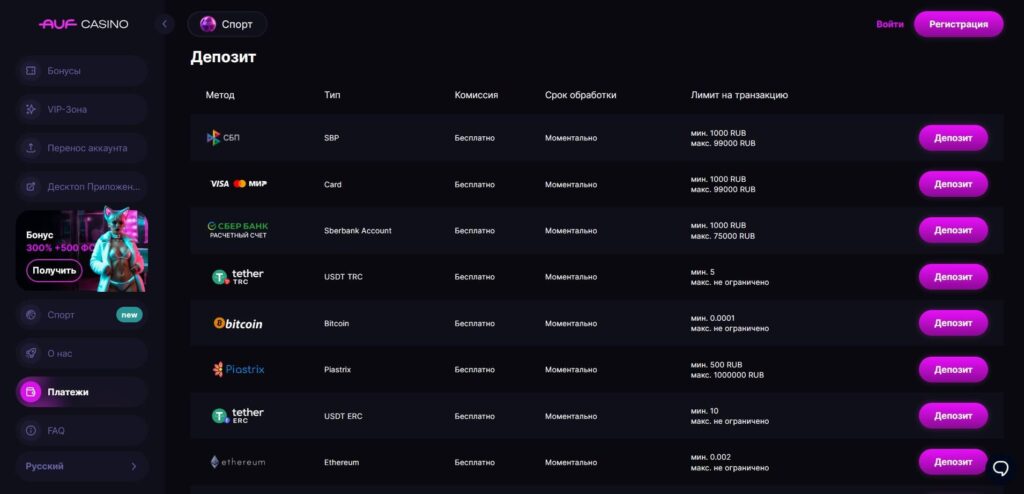Click Получить on the bonus banner
Viewport: 1024px width, 494px height.
click(x=54, y=271)
